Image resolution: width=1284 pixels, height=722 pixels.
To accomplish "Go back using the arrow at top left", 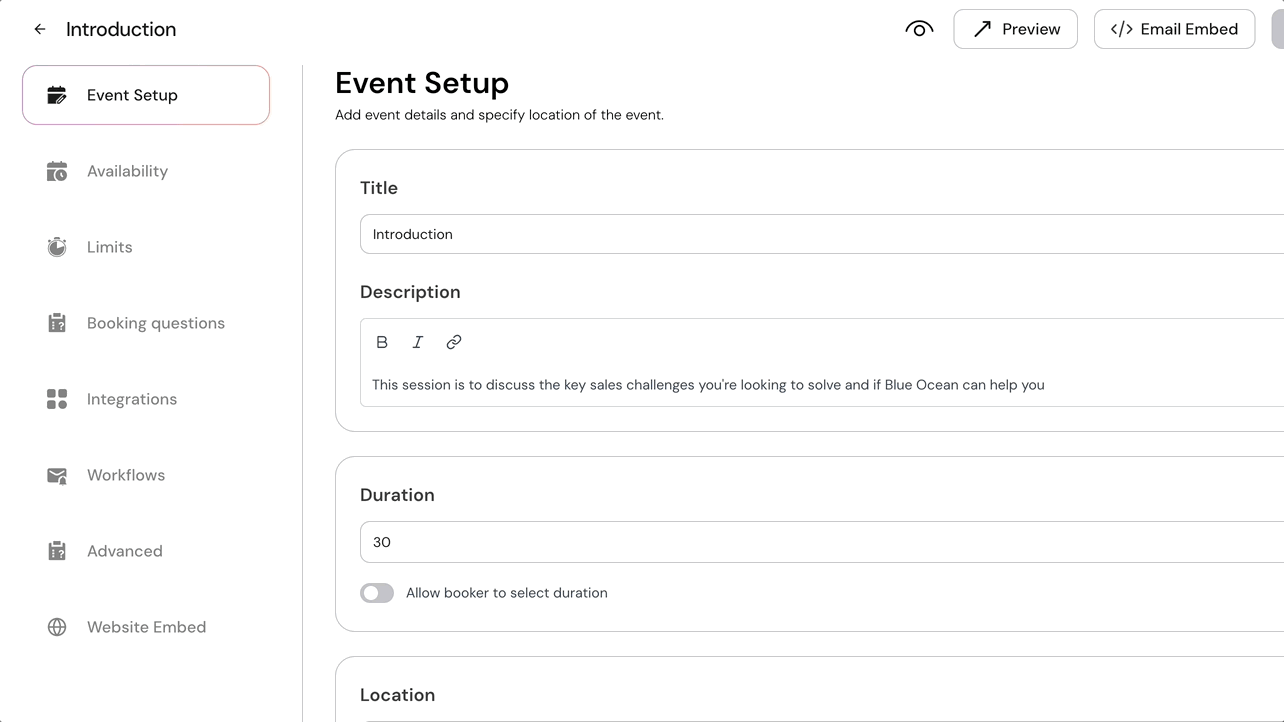I will pos(39,29).
